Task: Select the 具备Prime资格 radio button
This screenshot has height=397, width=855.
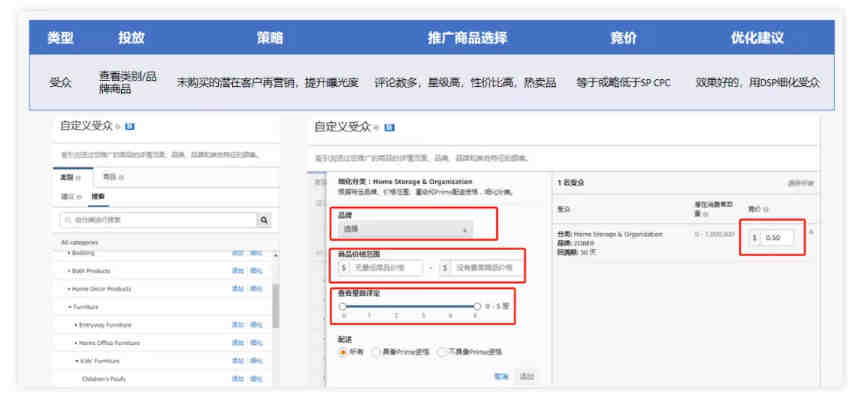Action: tap(376, 352)
